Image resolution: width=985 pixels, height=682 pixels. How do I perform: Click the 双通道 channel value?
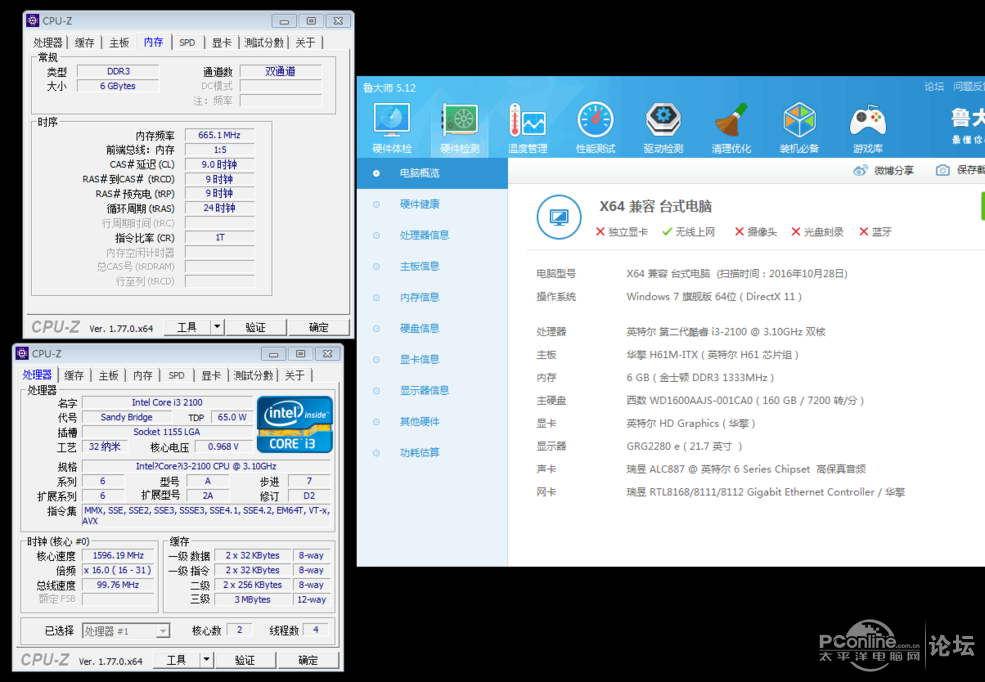click(280, 72)
